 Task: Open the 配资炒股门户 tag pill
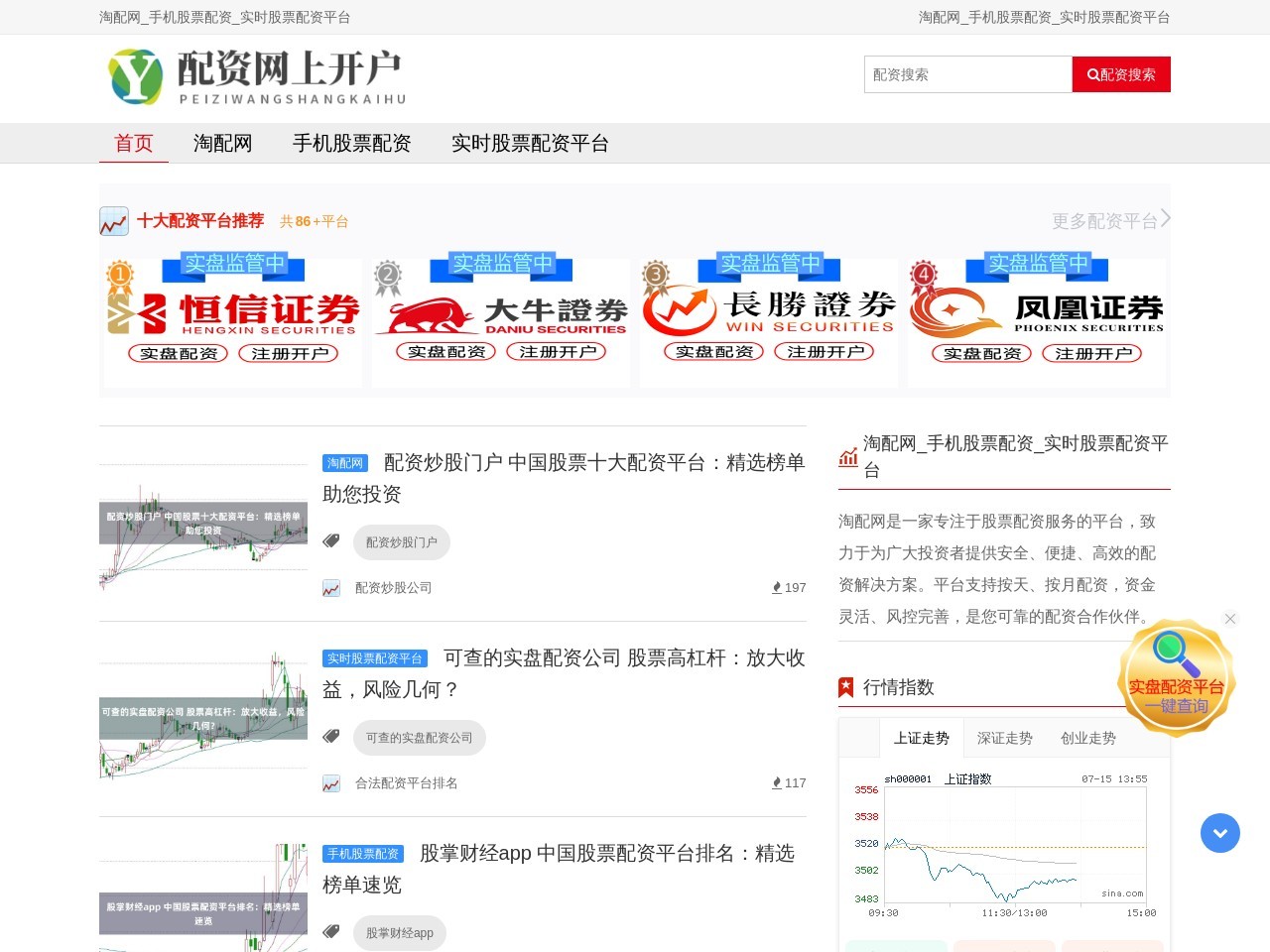401,542
